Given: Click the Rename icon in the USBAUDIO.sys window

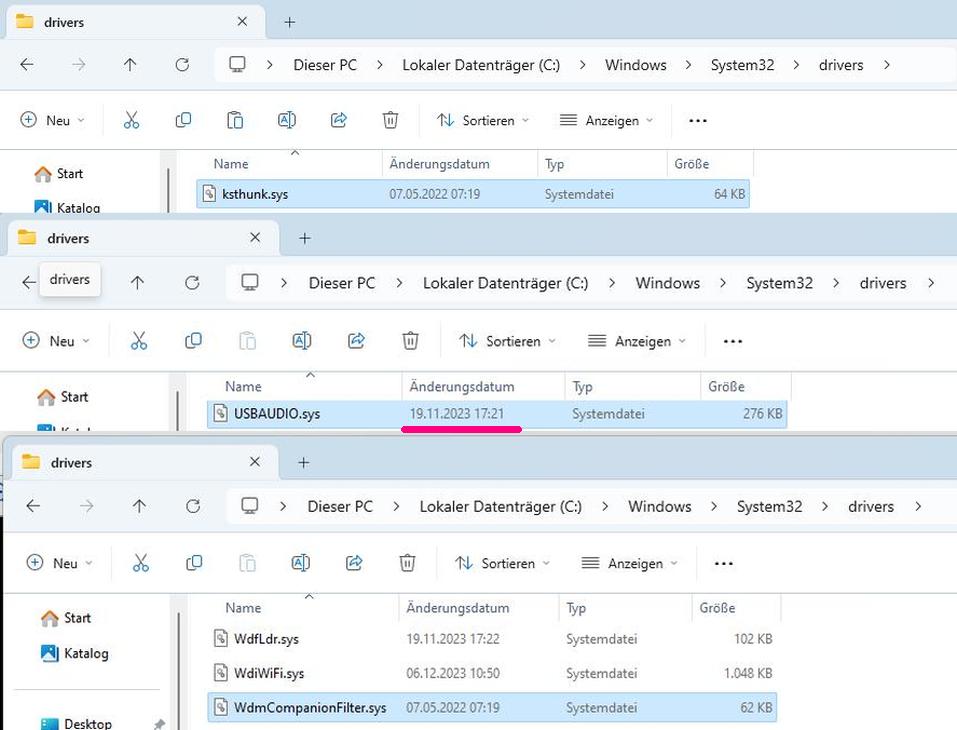Looking at the screenshot, I should click(301, 341).
